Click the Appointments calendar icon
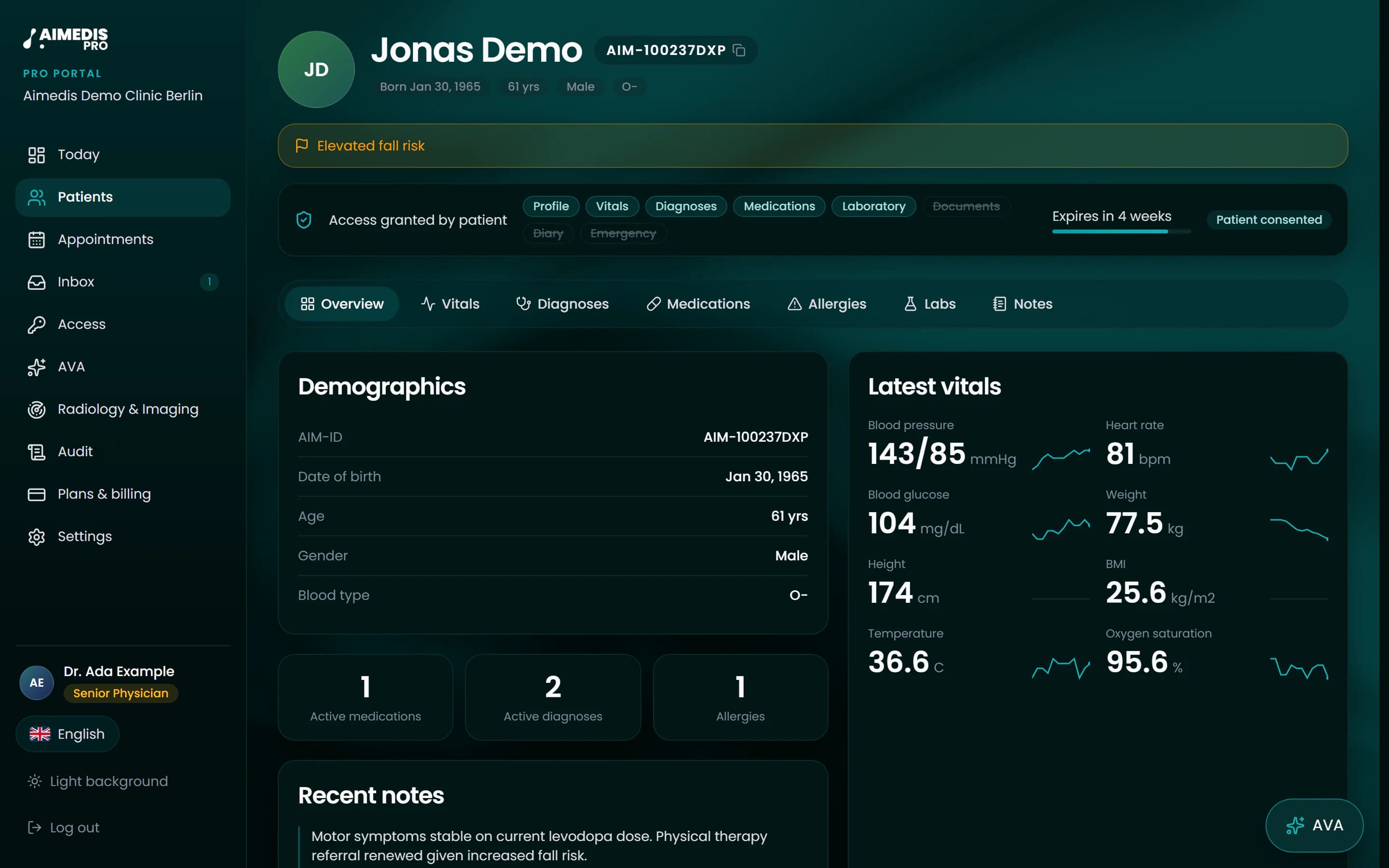The image size is (1389, 868). [x=37, y=240]
